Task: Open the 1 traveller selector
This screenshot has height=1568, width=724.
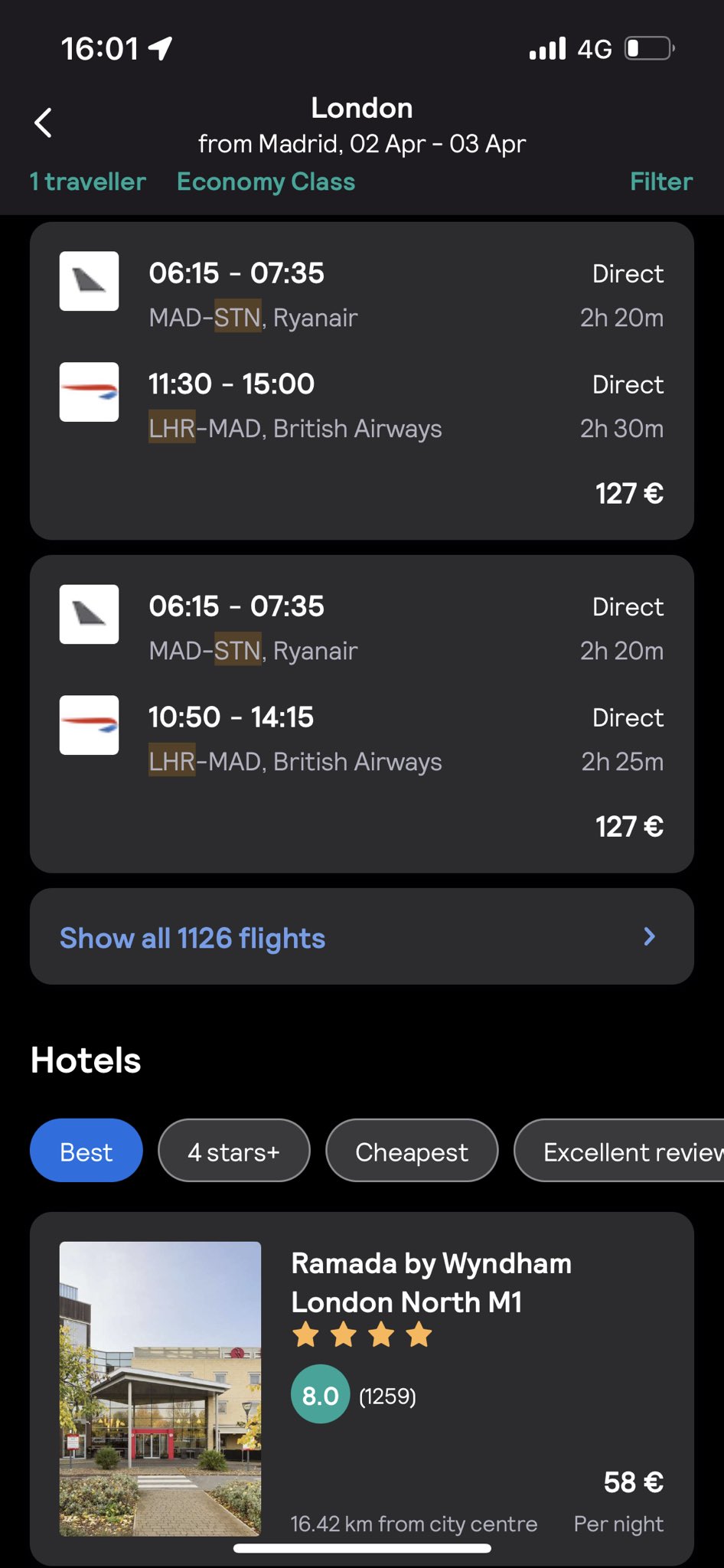Action: tap(88, 182)
